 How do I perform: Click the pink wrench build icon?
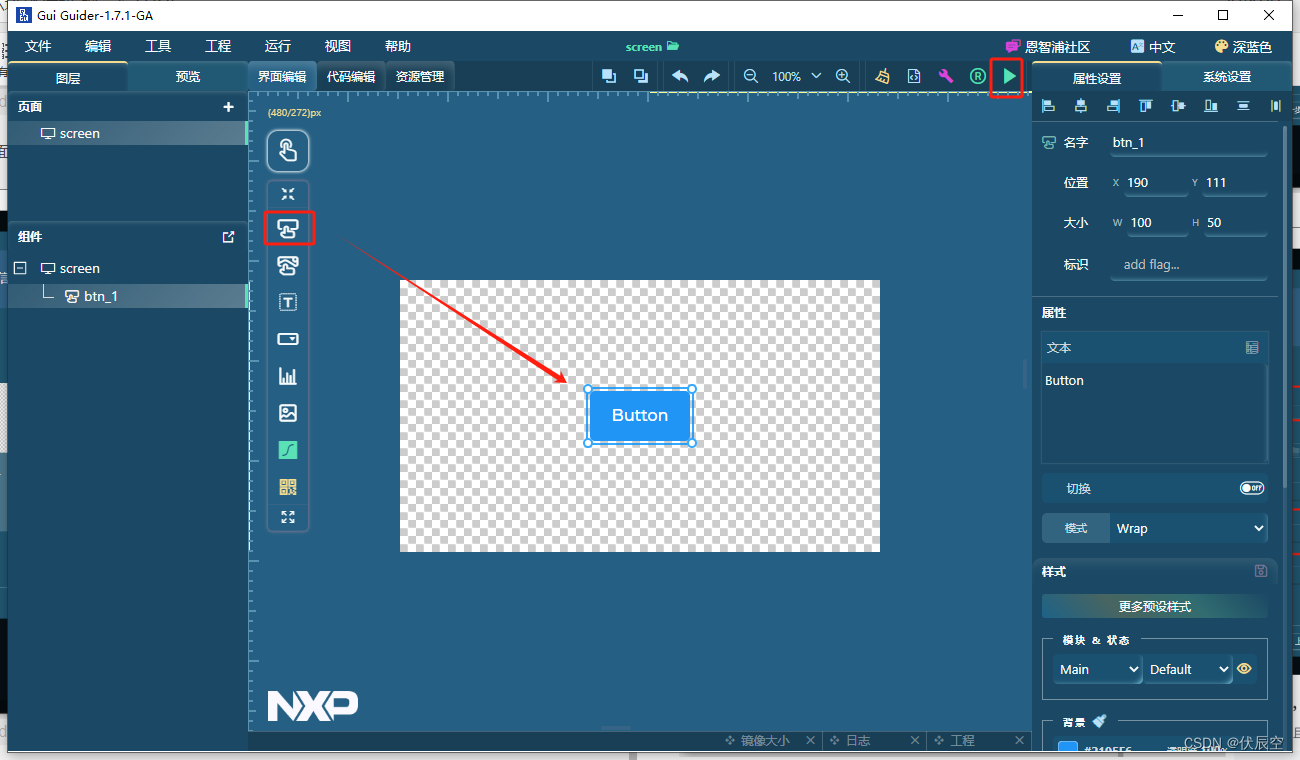point(946,76)
